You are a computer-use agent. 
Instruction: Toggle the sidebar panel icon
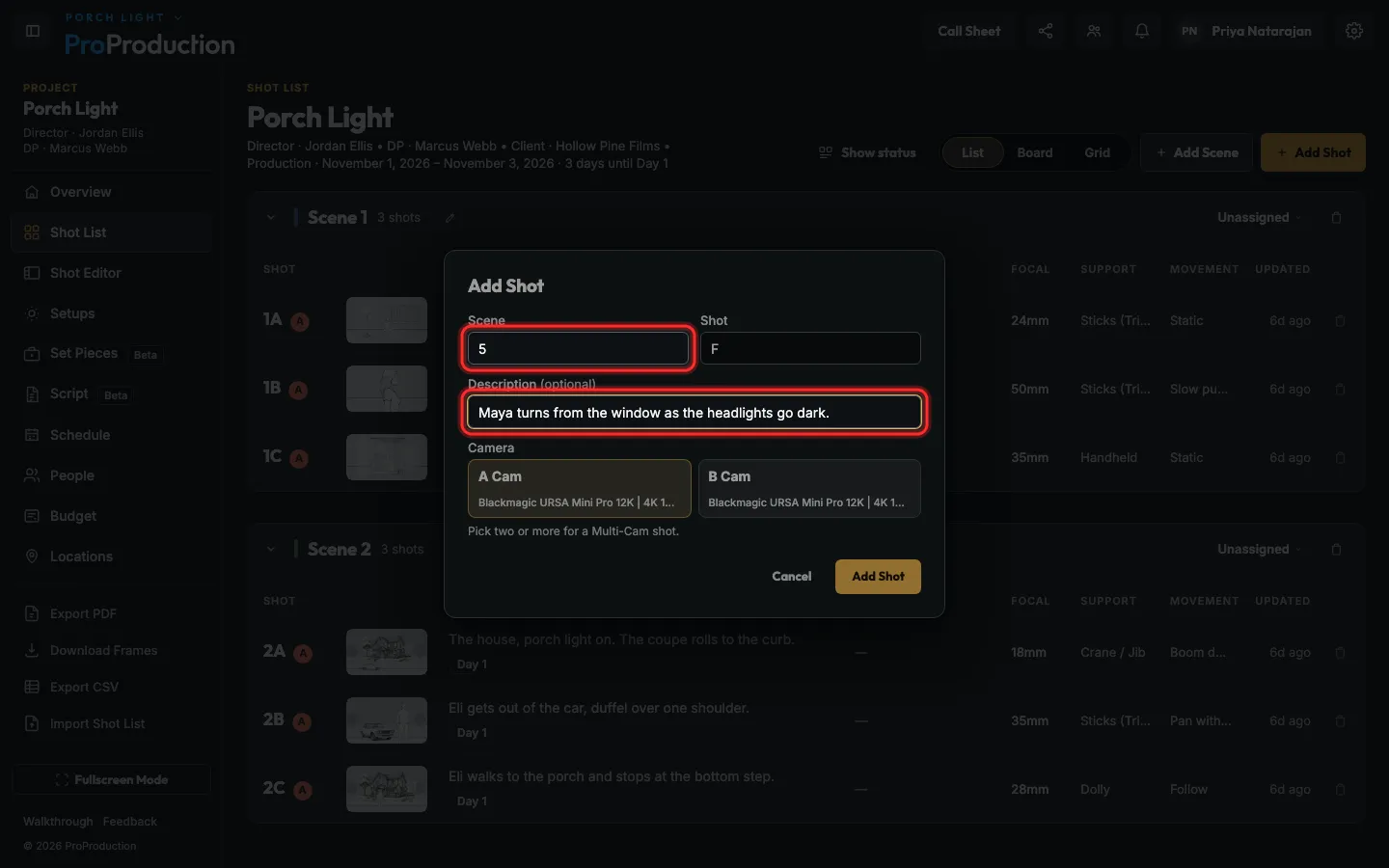[33, 31]
